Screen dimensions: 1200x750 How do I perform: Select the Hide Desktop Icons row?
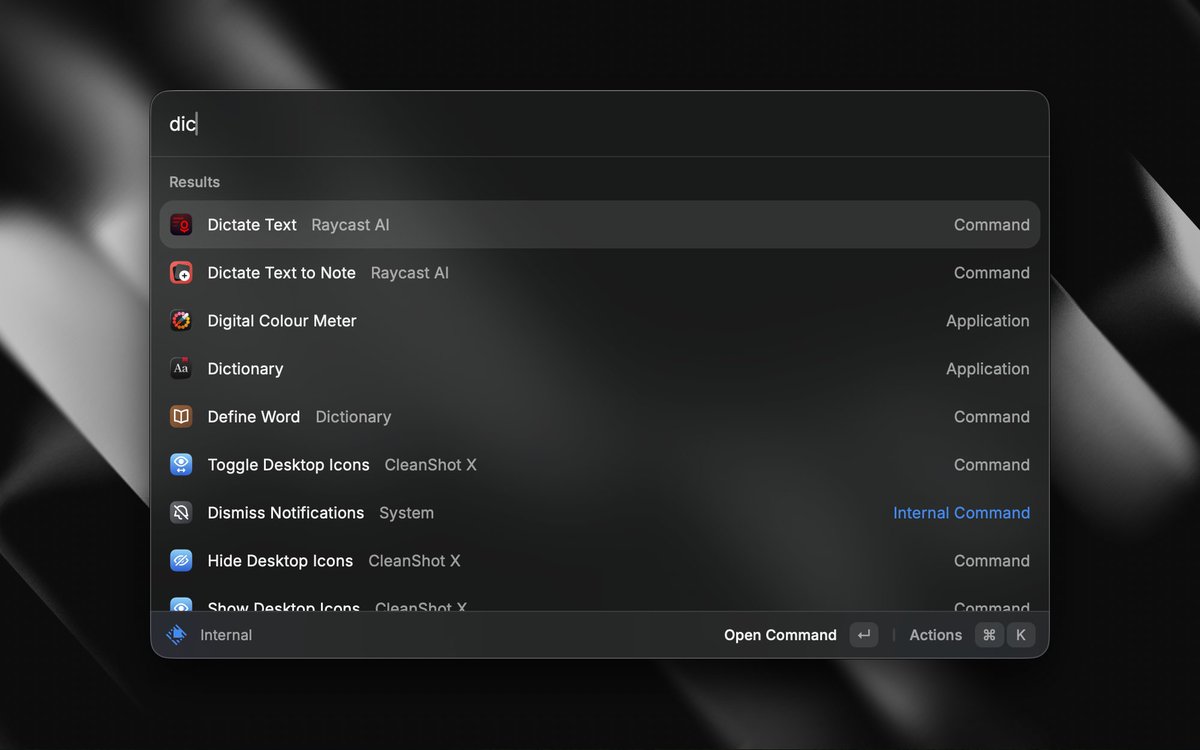600,561
